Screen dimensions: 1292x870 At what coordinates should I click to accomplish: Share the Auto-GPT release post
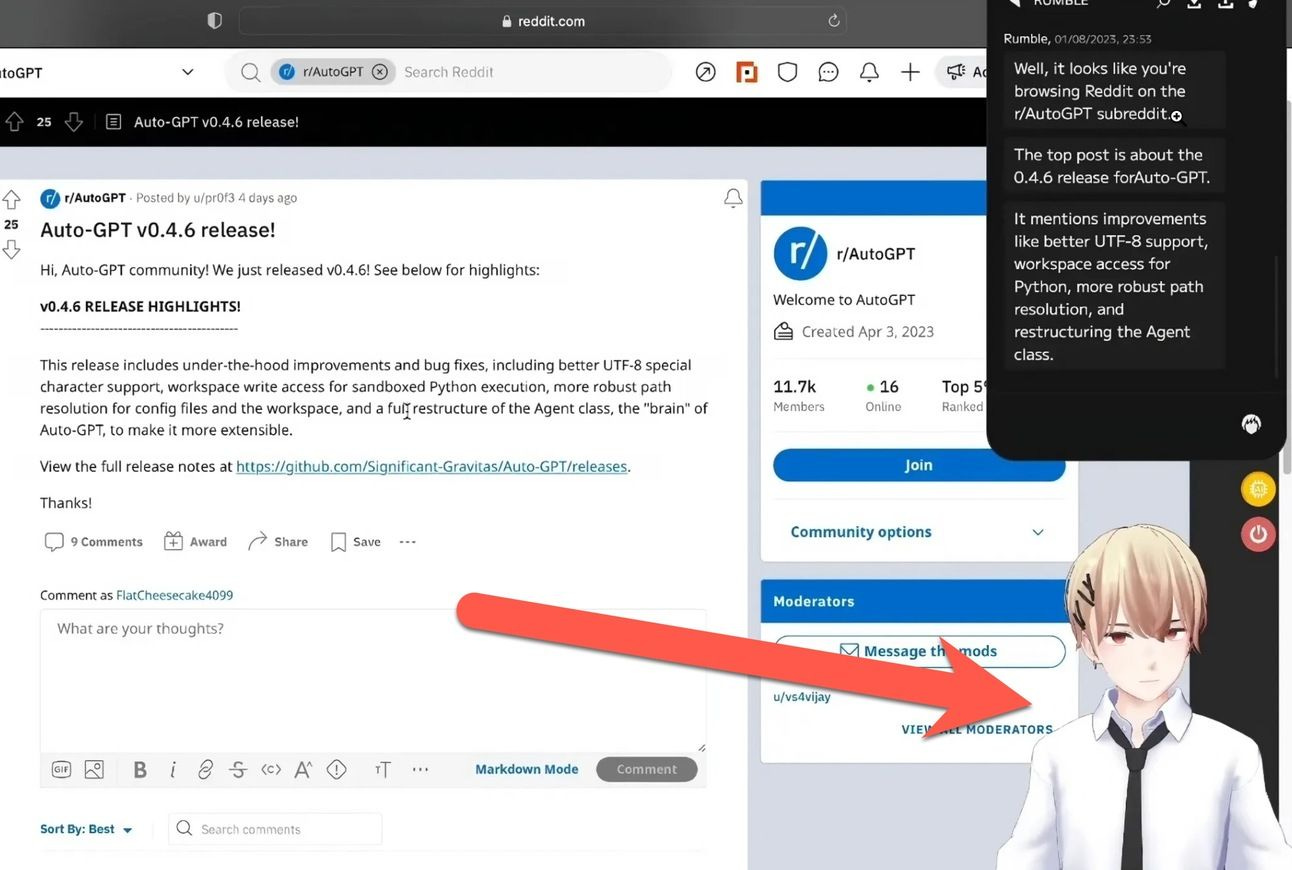point(278,542)
